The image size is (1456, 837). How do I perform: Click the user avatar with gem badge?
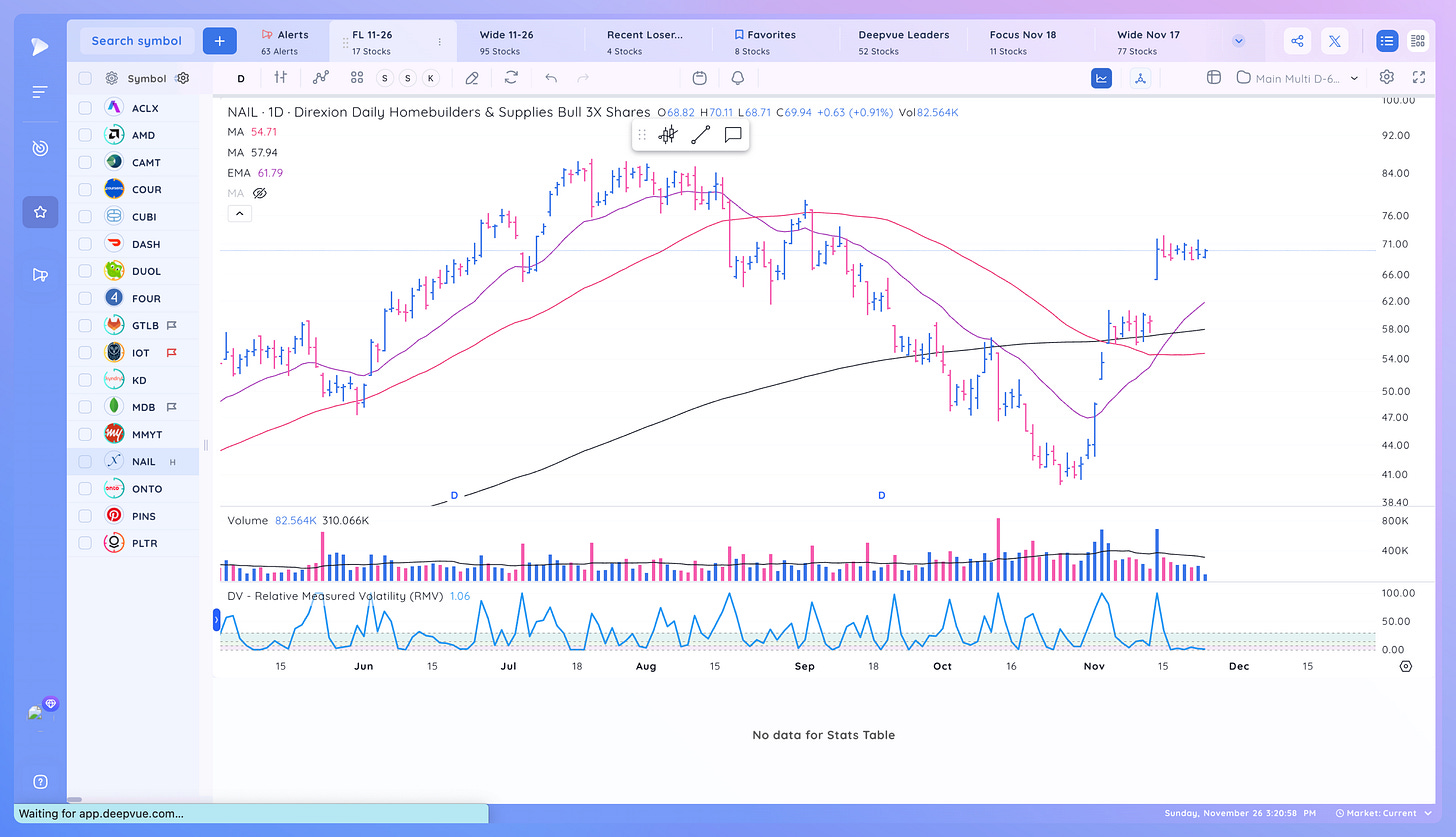pos(41,711)
